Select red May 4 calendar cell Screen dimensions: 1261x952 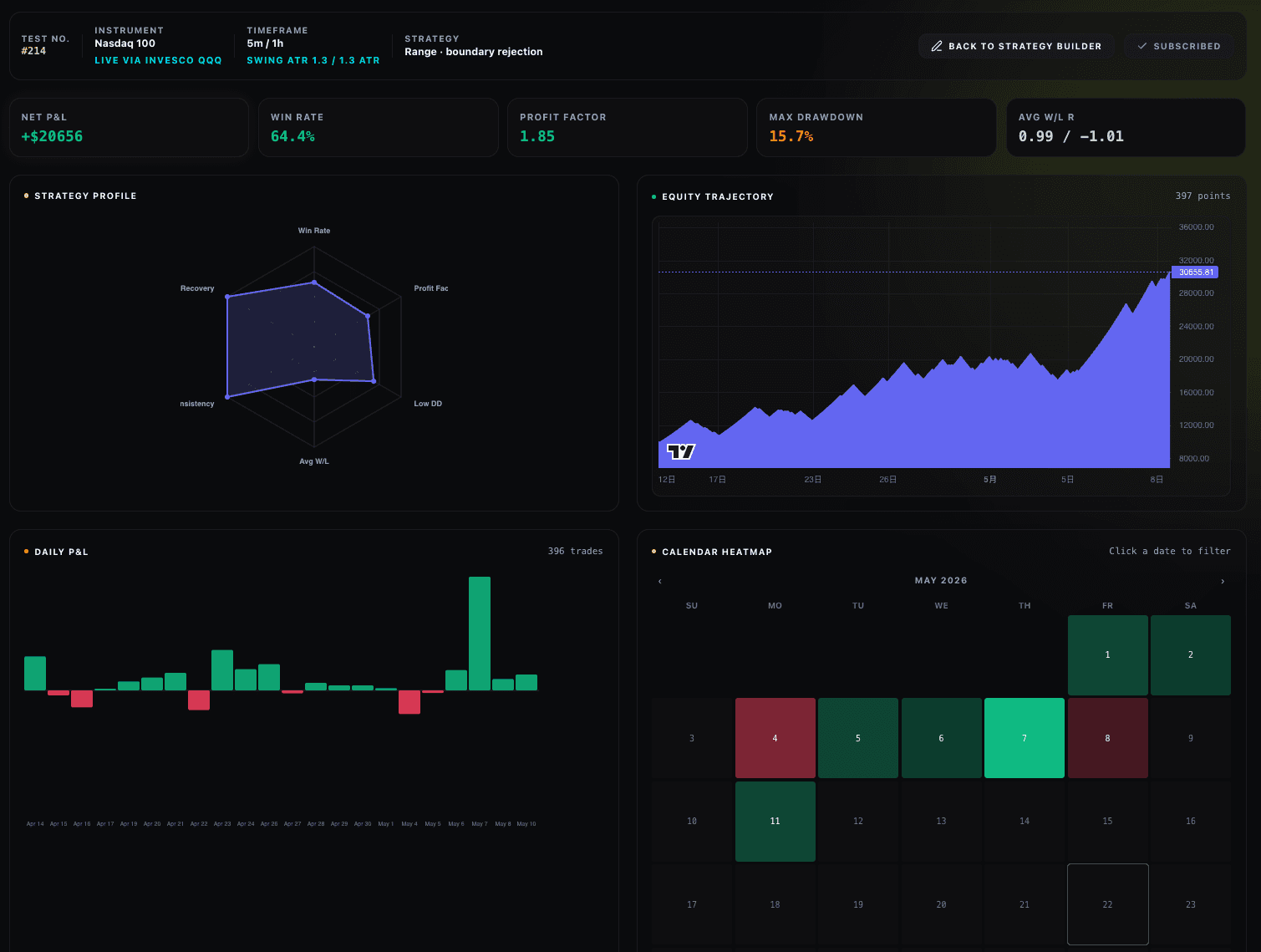click(x=775, y=738)
